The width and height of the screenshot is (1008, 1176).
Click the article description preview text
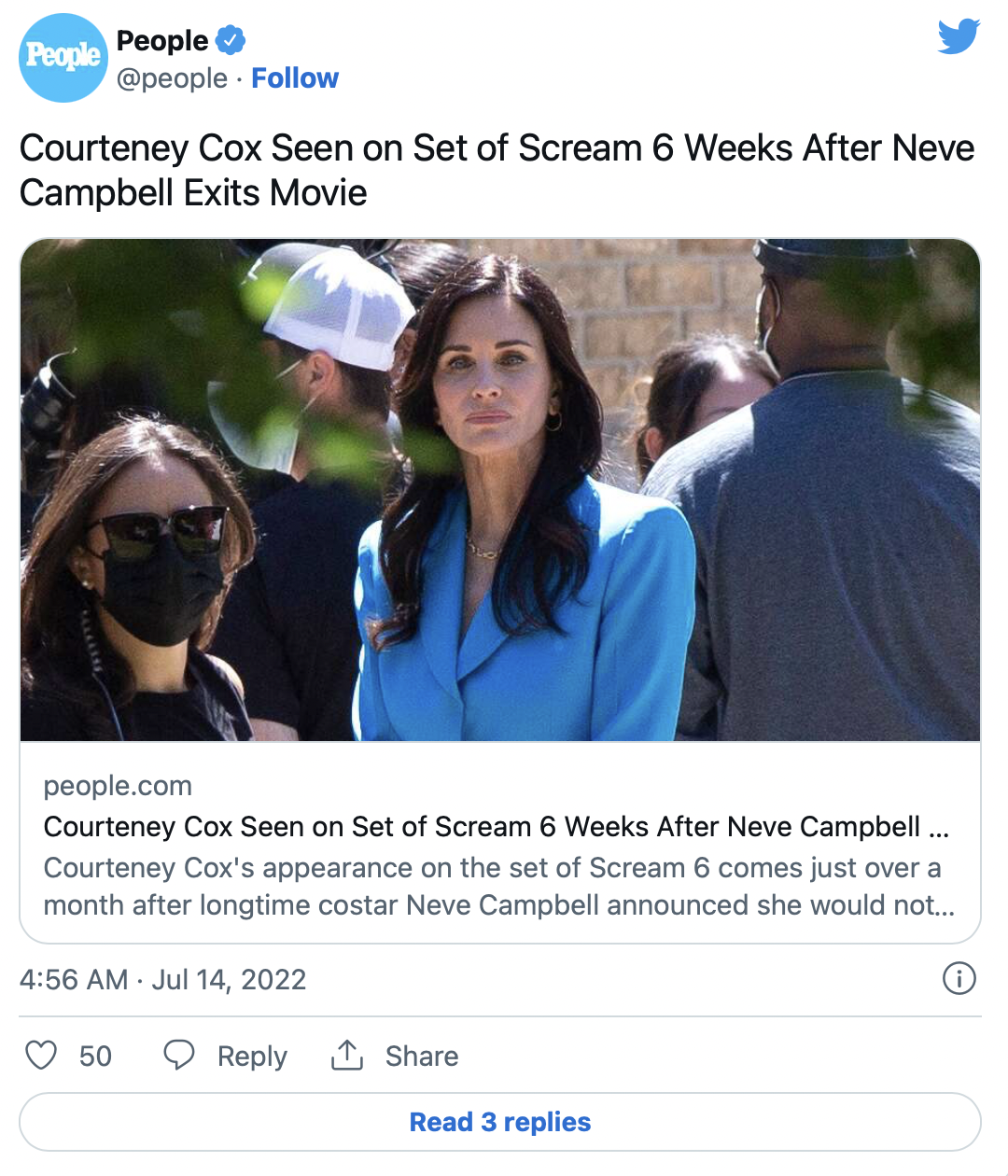pos(498,887)
